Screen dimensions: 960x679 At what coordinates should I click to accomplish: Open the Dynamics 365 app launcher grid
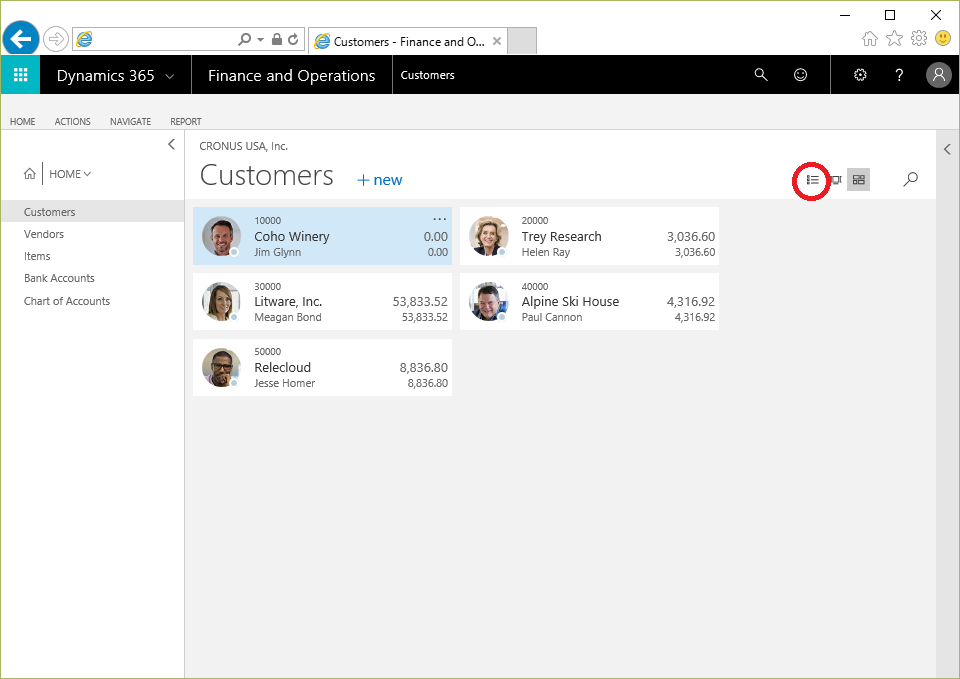click(20, 75)
